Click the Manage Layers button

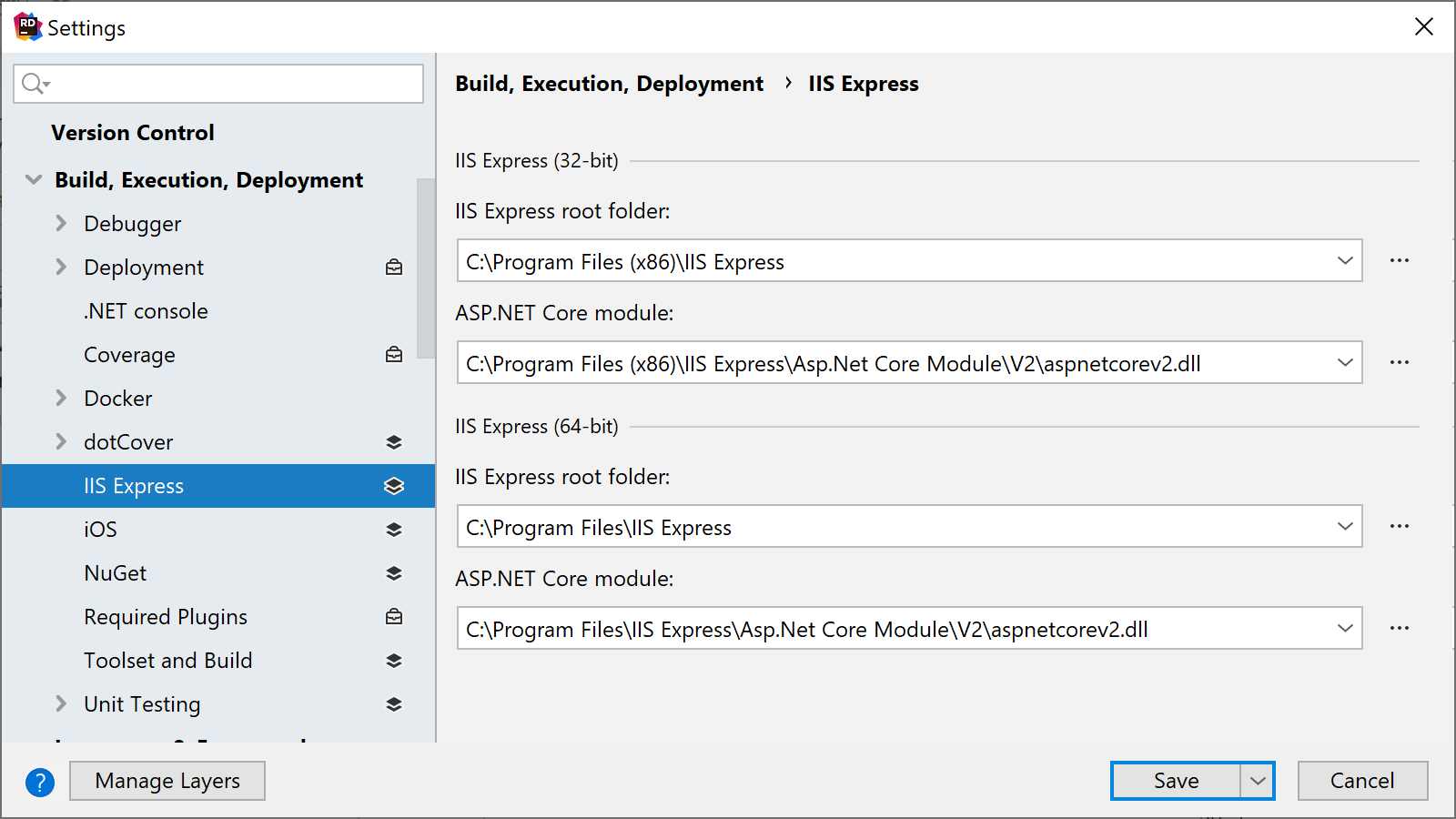coord(167,780)
